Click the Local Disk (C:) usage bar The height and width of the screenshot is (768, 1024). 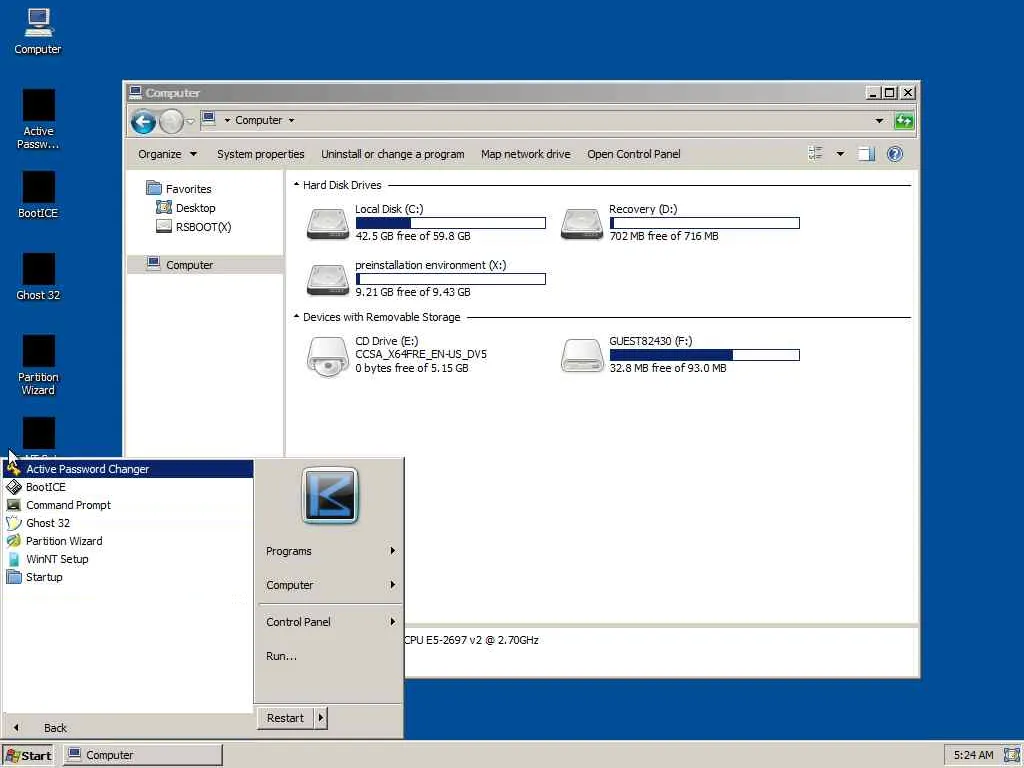451,223
